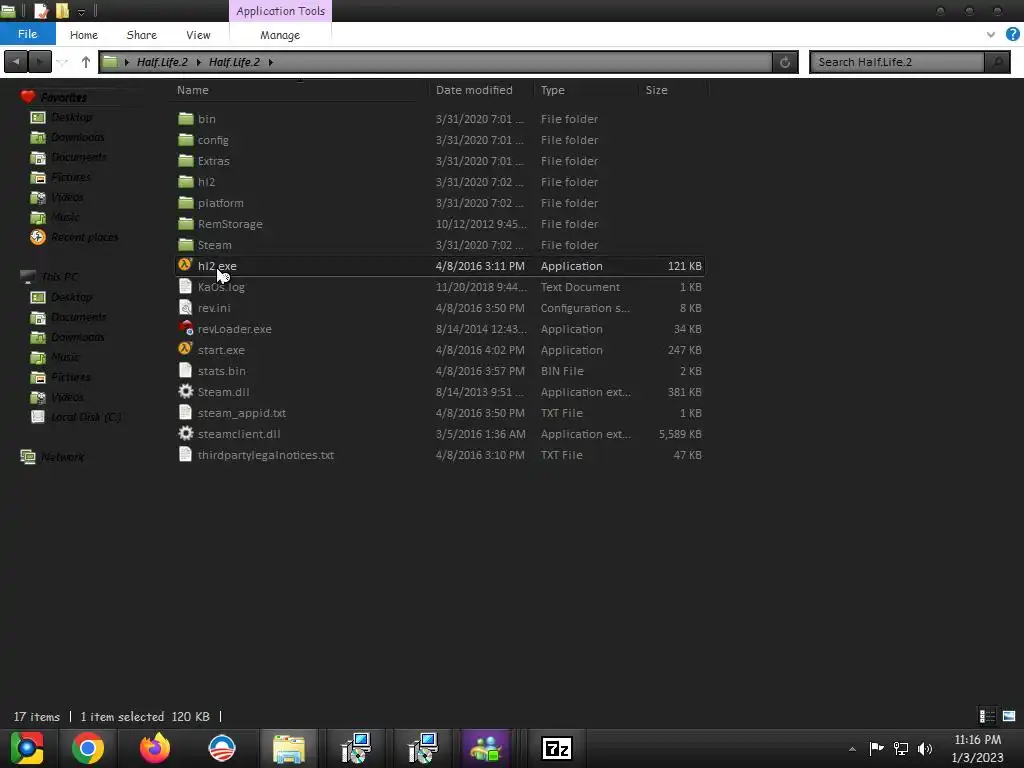1024x768 pixels.
Task: Refresh the folder with the refresh button
Action: (x=785, y=62)
